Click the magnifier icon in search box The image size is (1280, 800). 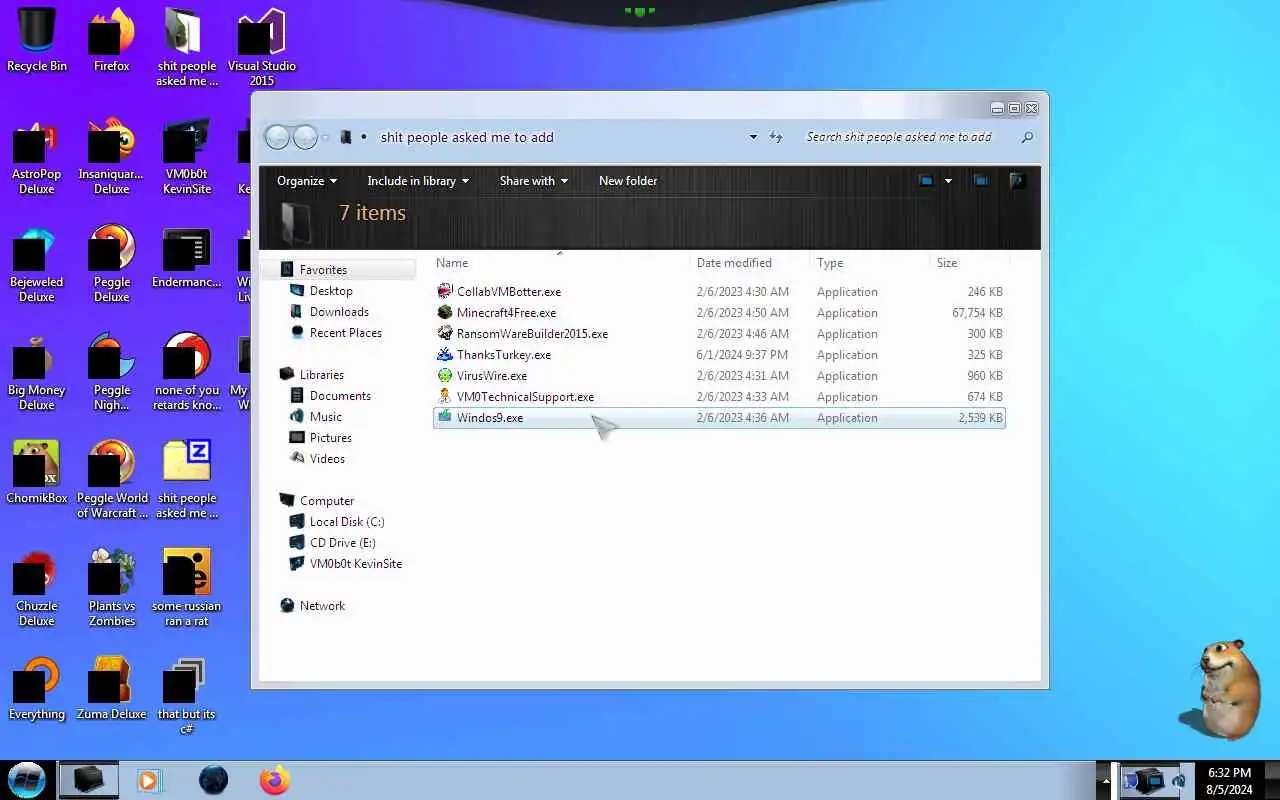pyautogui.click(x=1027, y=137)
